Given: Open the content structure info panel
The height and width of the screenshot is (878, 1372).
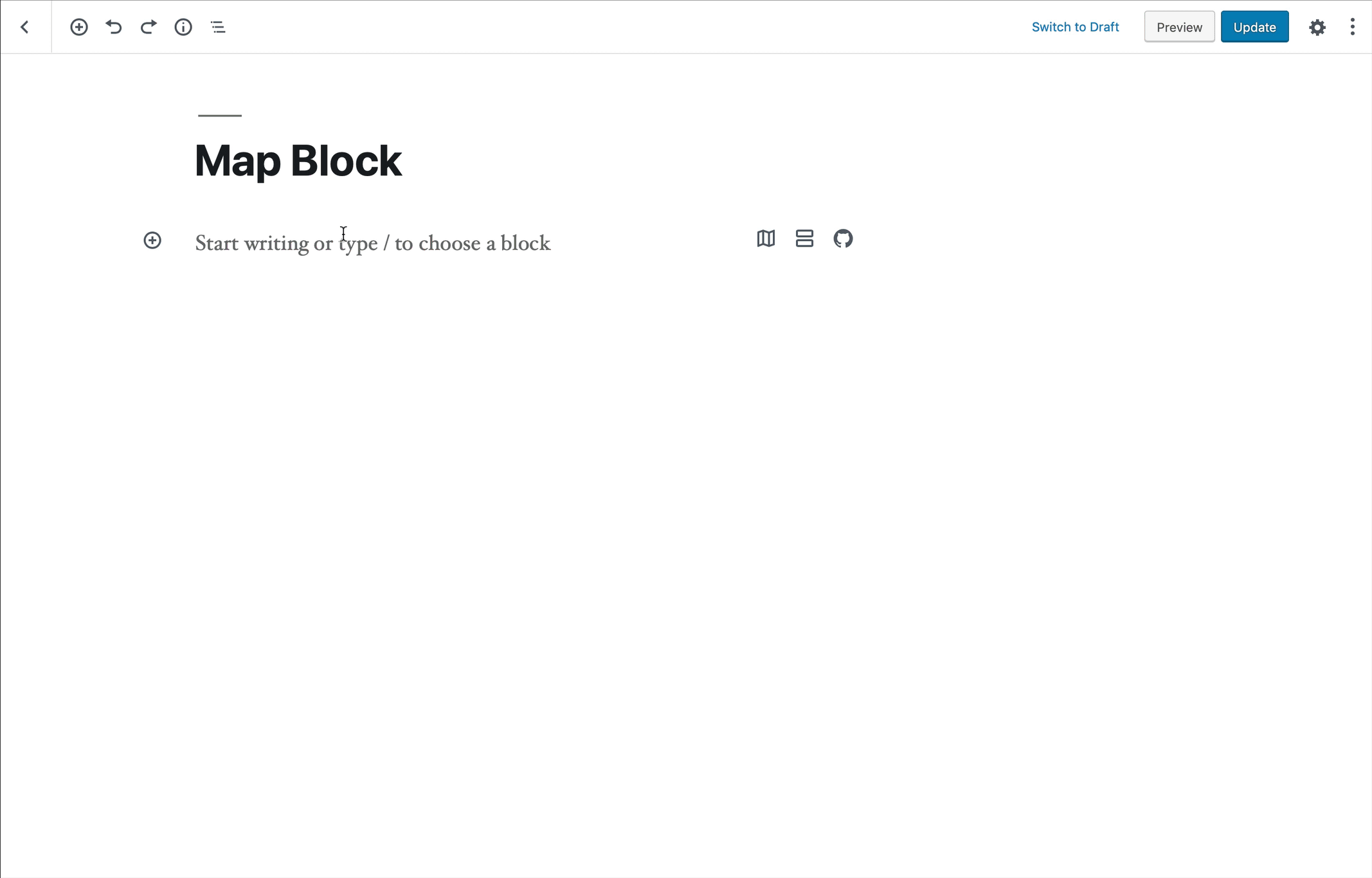Looking at the screenshot, I should pos(183,27).
